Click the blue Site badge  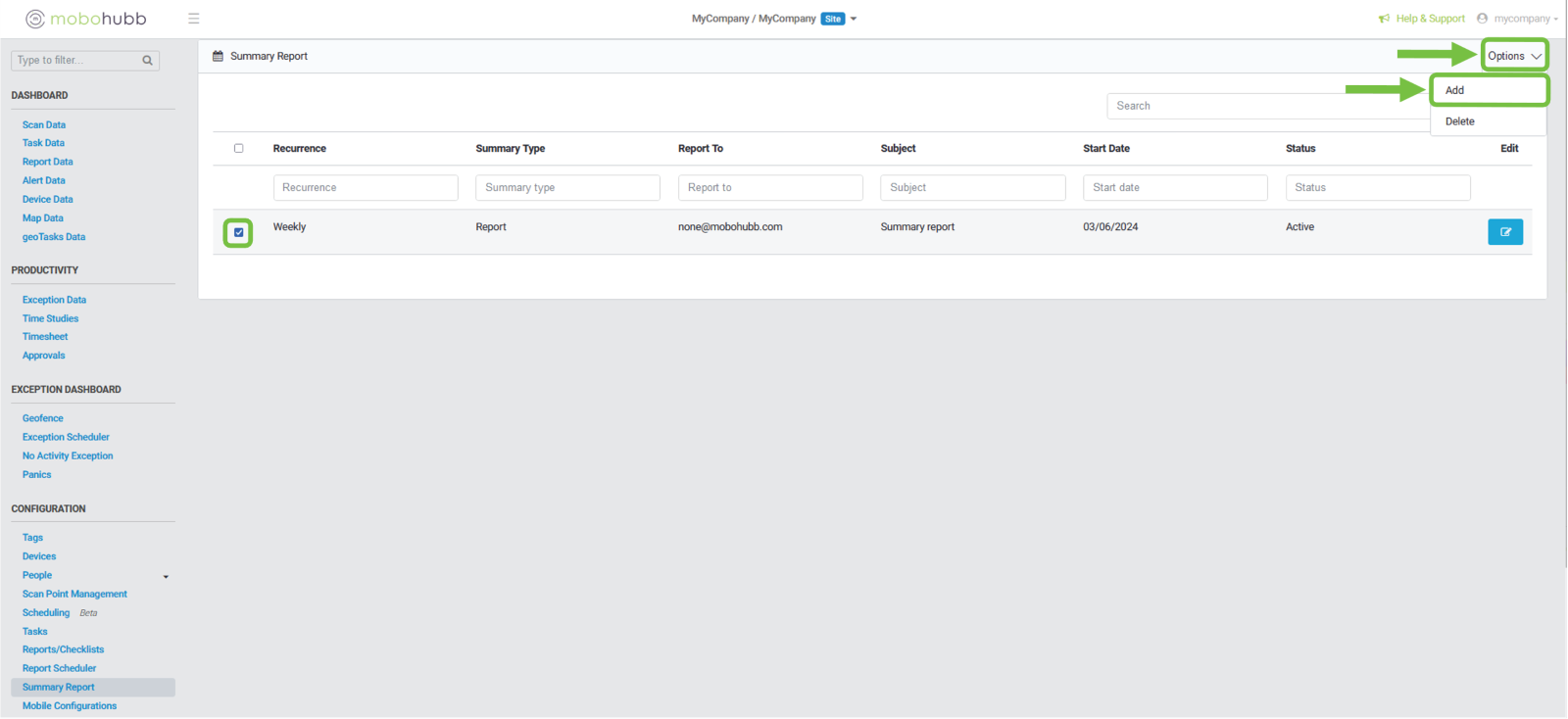click(x=833, y=19)
